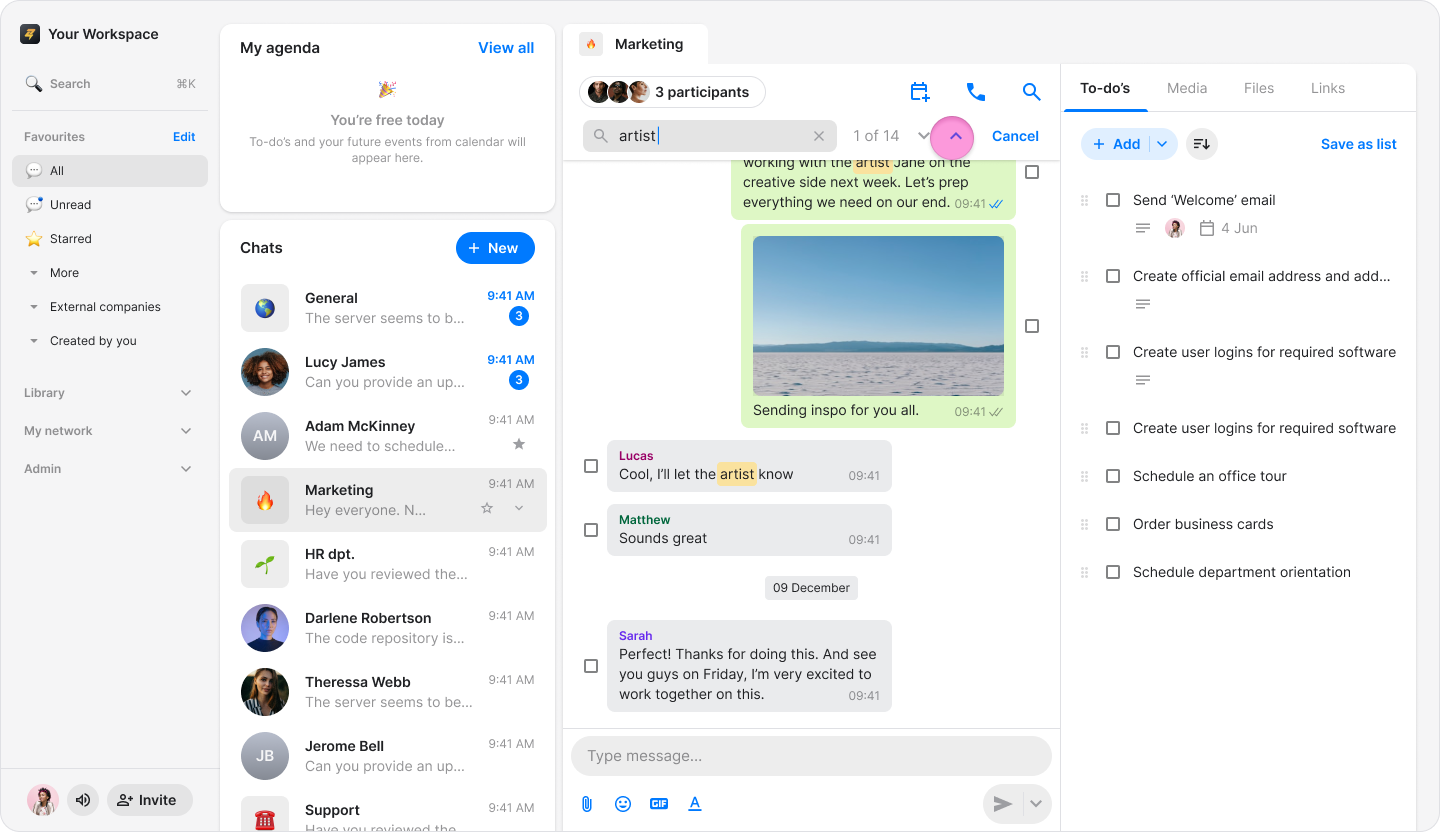The width and height of the screenshot is (1440, 832).
Task: Click 'Save as list' link
Action: 1358,144
